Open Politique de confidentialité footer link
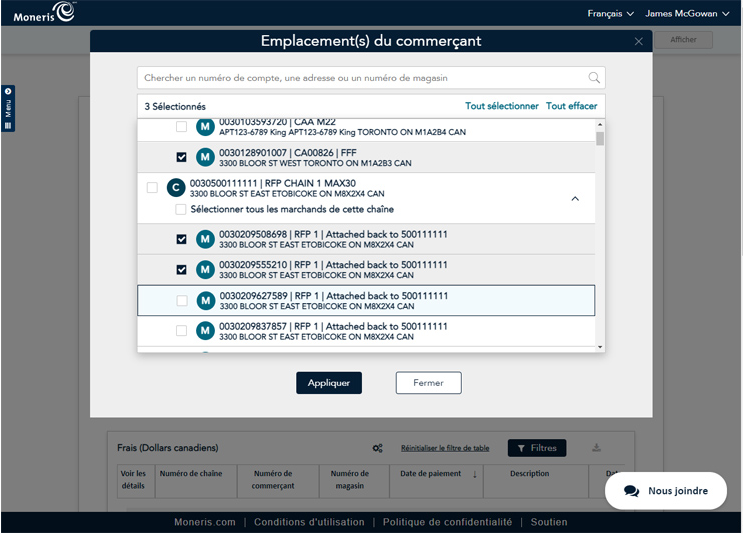The image size is (743, 533). click(x=447, y=522)
